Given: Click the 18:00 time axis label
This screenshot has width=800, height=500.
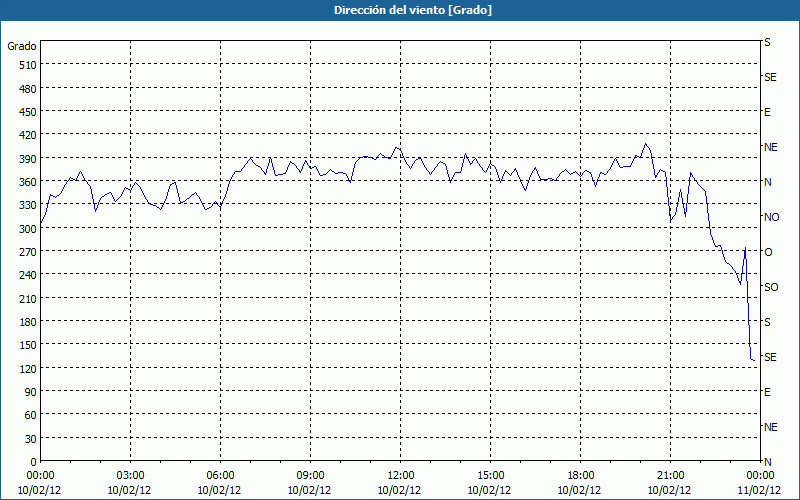Looking at the screenshot, I should (x=580, y=476).
